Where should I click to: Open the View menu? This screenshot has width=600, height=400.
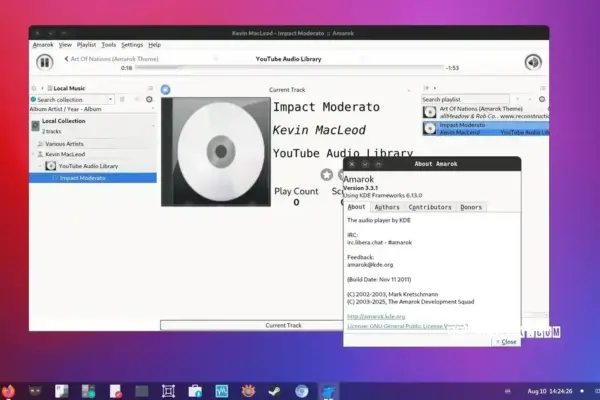click(x=65, y=45)
